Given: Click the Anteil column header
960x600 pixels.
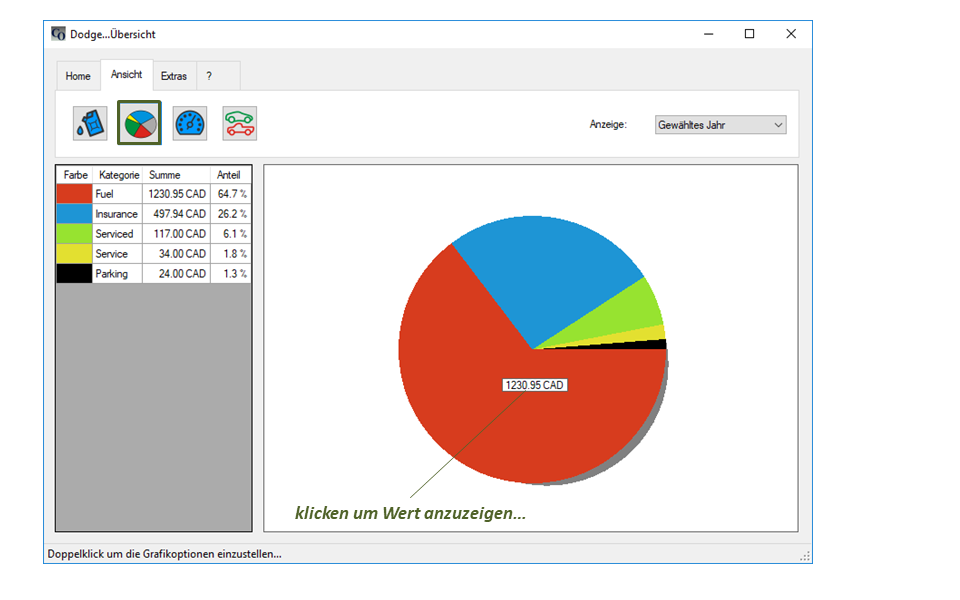Looking at the screenshot, I should tap(230, 175).
